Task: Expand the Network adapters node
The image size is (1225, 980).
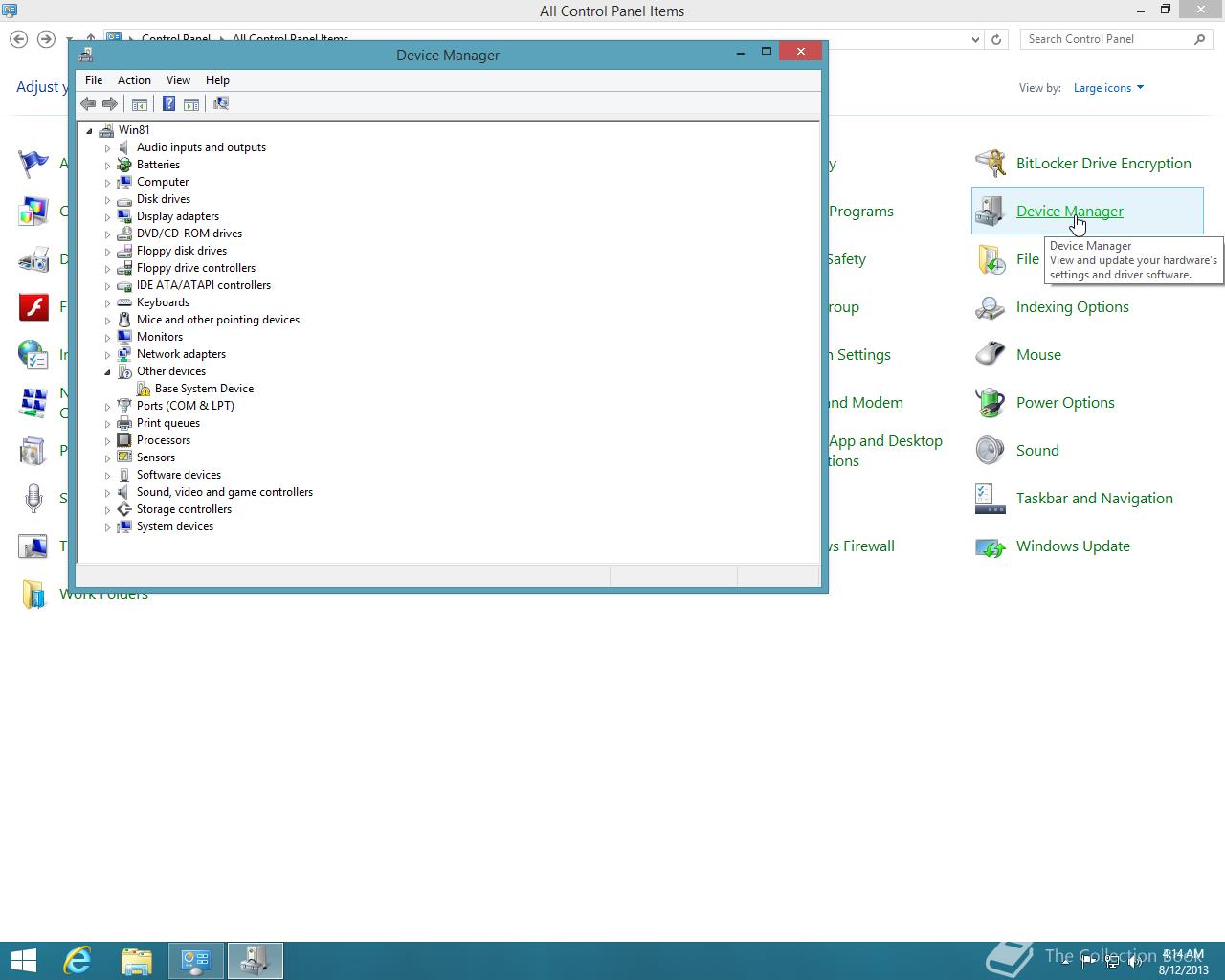Action: point(108,355)
